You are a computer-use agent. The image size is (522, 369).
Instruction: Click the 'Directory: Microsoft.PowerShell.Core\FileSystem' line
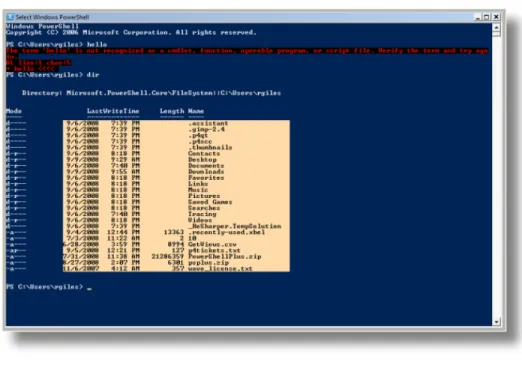[151, 93]
